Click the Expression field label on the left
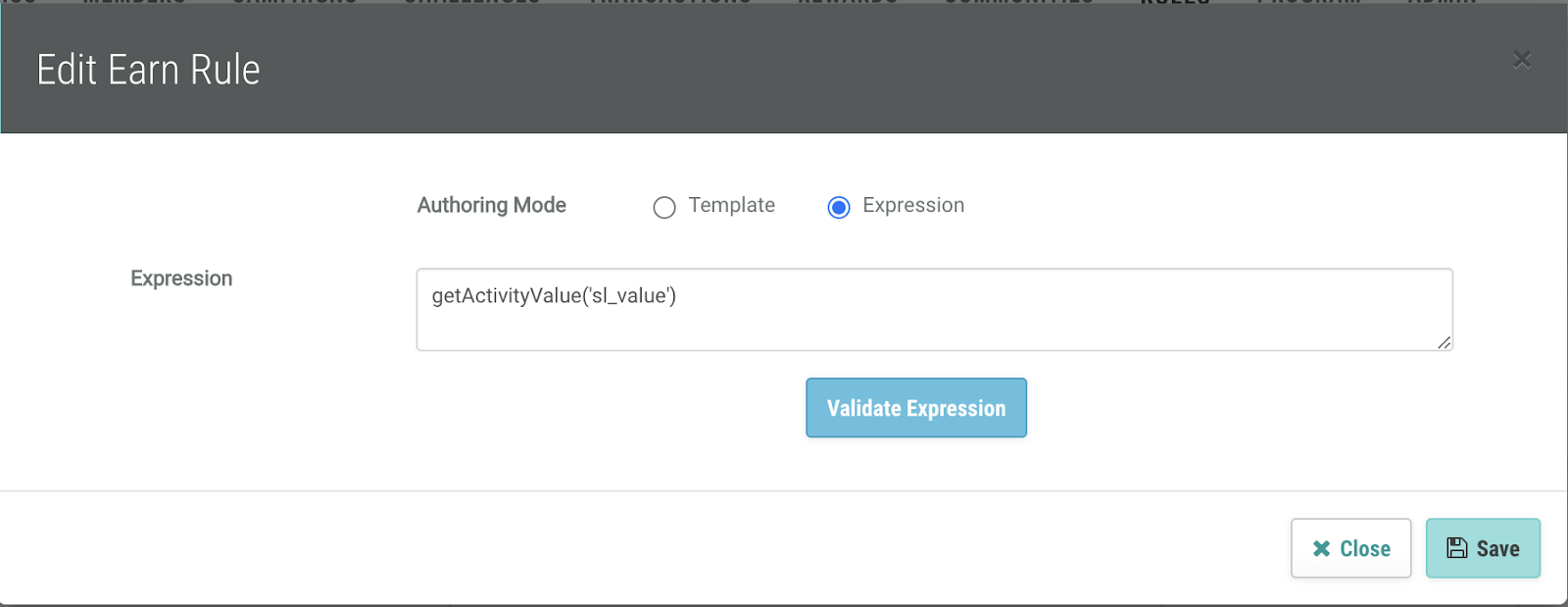This screenshot has height=607, width=1568. tap(181, 278)
